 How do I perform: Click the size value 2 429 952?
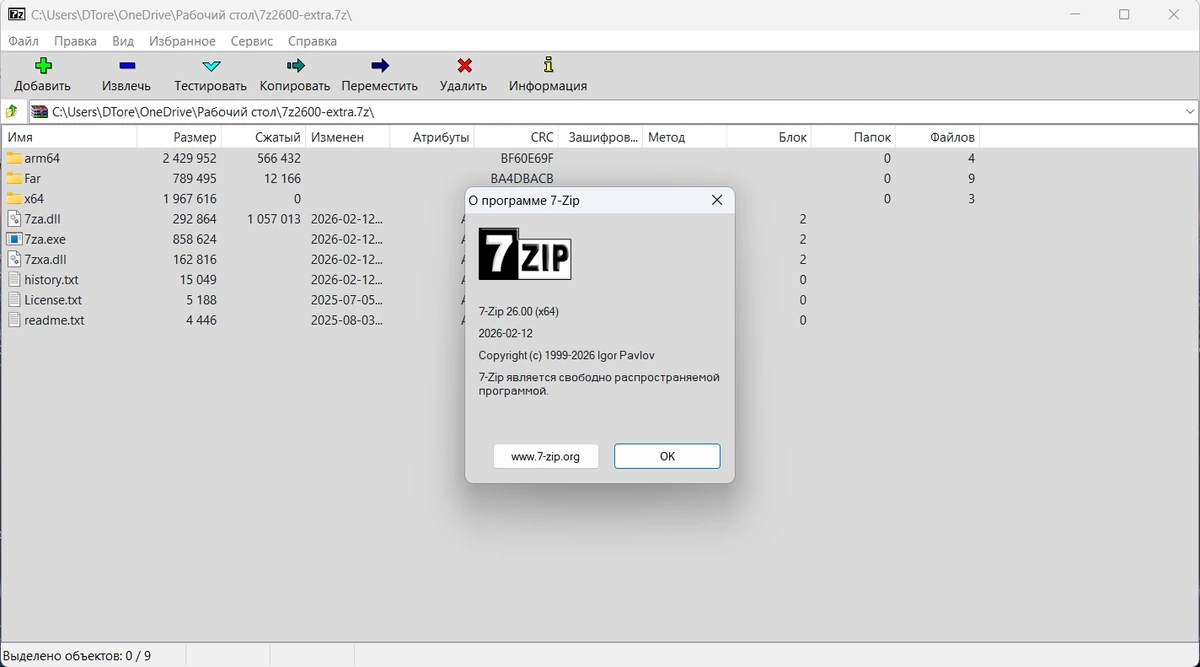pyautogui.click(x=189, y=158)
